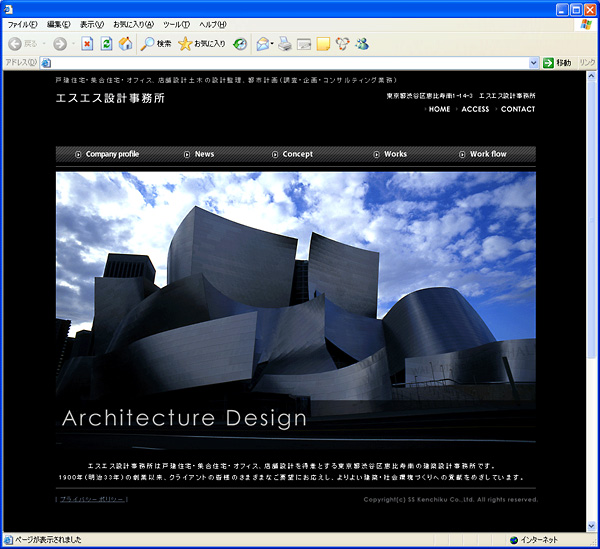Open the 表示(V) menu
600x549 pixels.
pos(92,24)
